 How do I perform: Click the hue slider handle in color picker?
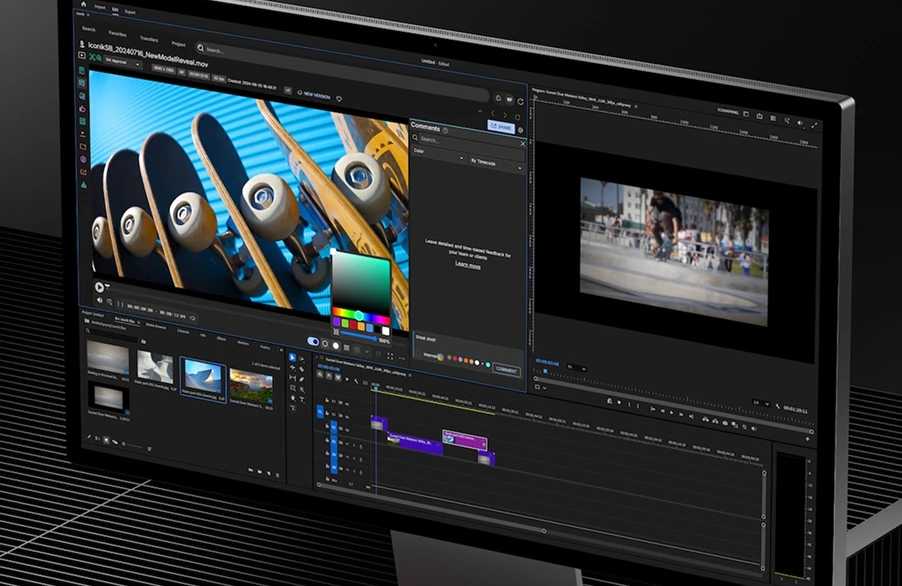(359, 315)
